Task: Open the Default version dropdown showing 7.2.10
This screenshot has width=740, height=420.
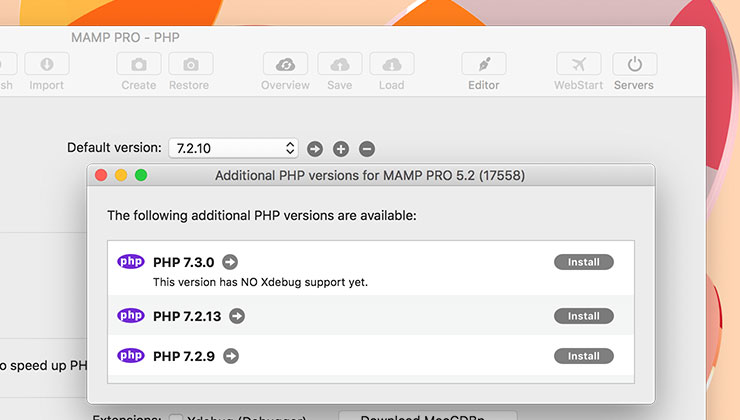Action: point(233,148)
